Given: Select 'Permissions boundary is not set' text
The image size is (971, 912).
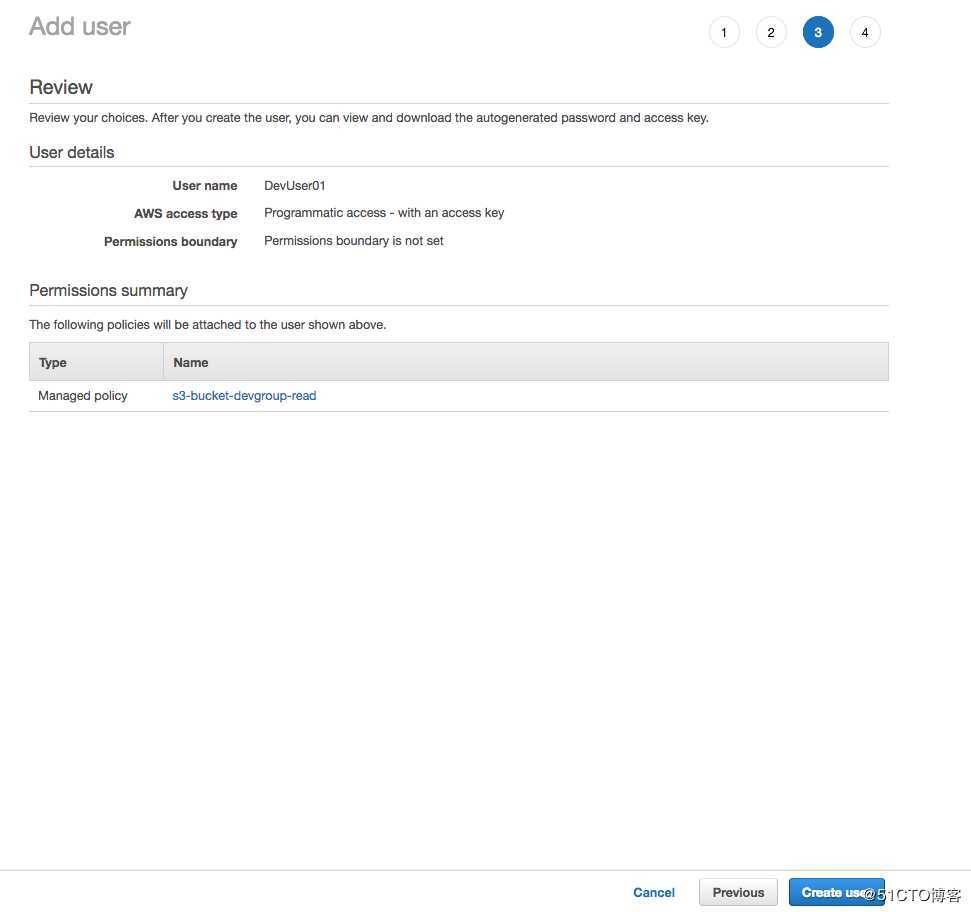Looking at the screenshot, I should [x=354, y=241].
